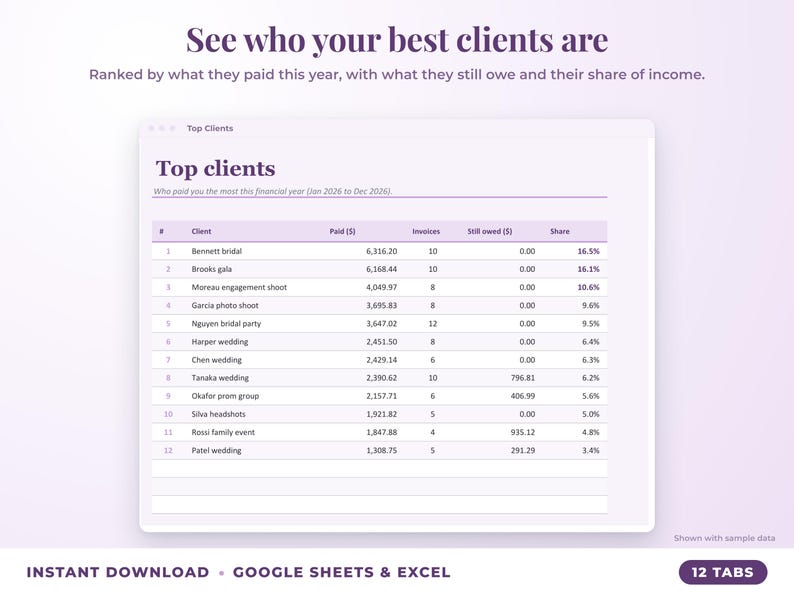The image size is (794, 596).
Task: Click the still owed value 291.29
Action: pyautogui.click(x=523, y=451)
